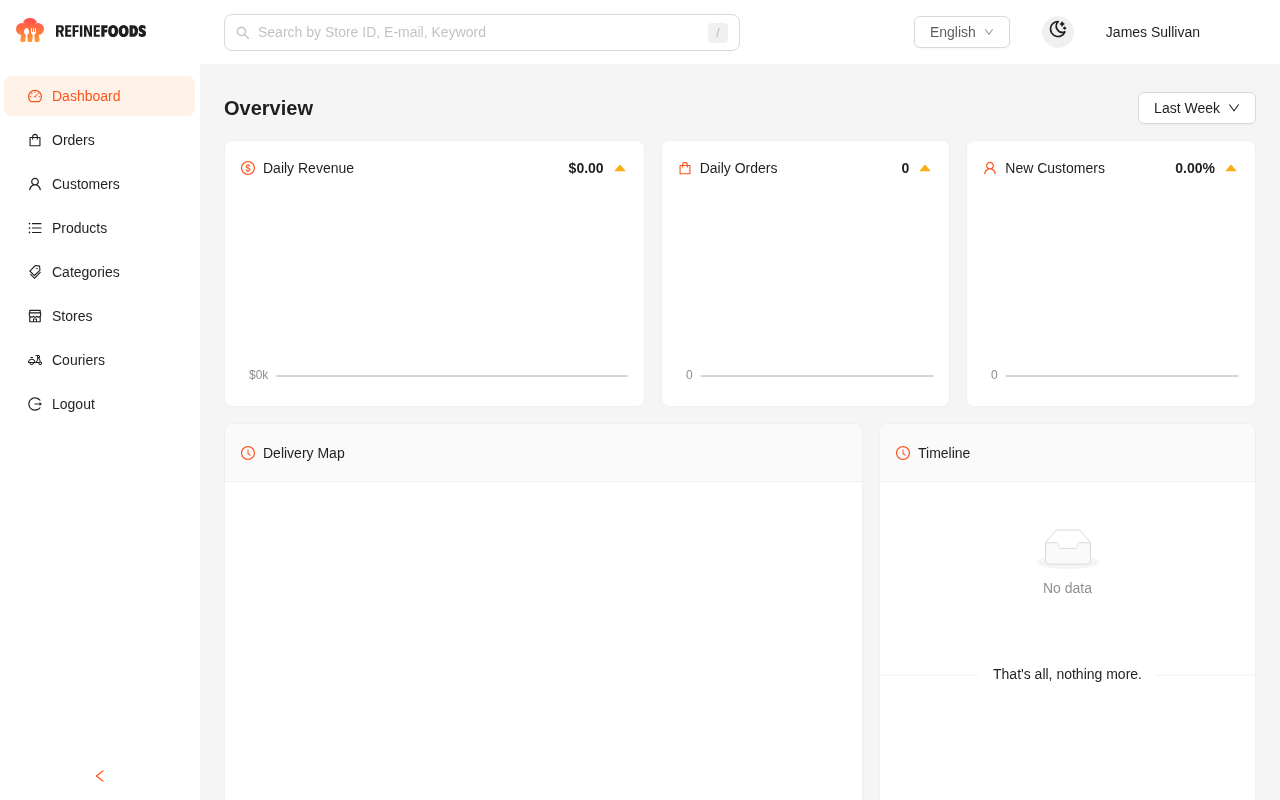Open the Orders menu item
The image size is (1280, 800).
coord(73,140)
